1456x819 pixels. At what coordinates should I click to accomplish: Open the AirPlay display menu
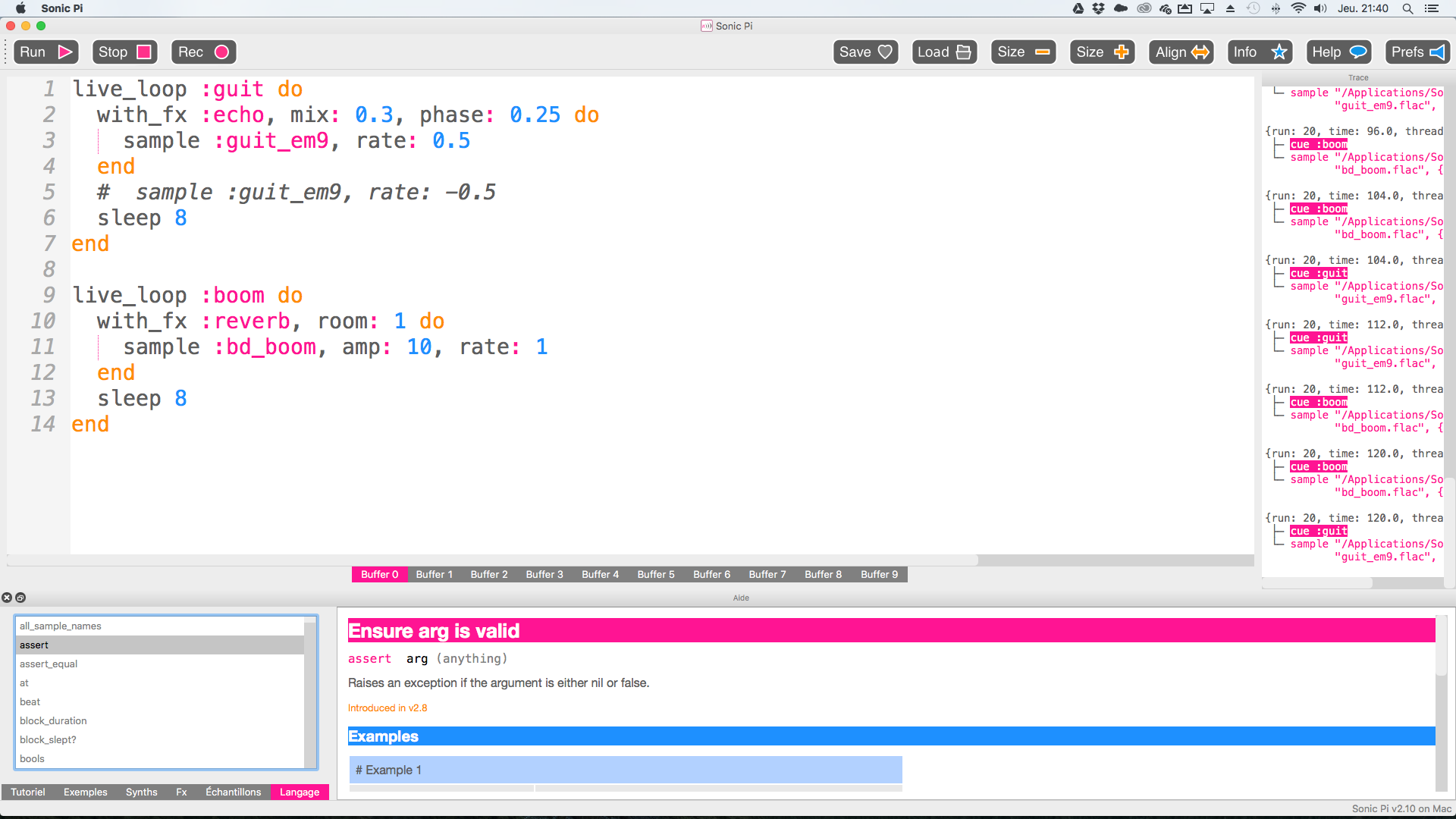[1207, 8]
